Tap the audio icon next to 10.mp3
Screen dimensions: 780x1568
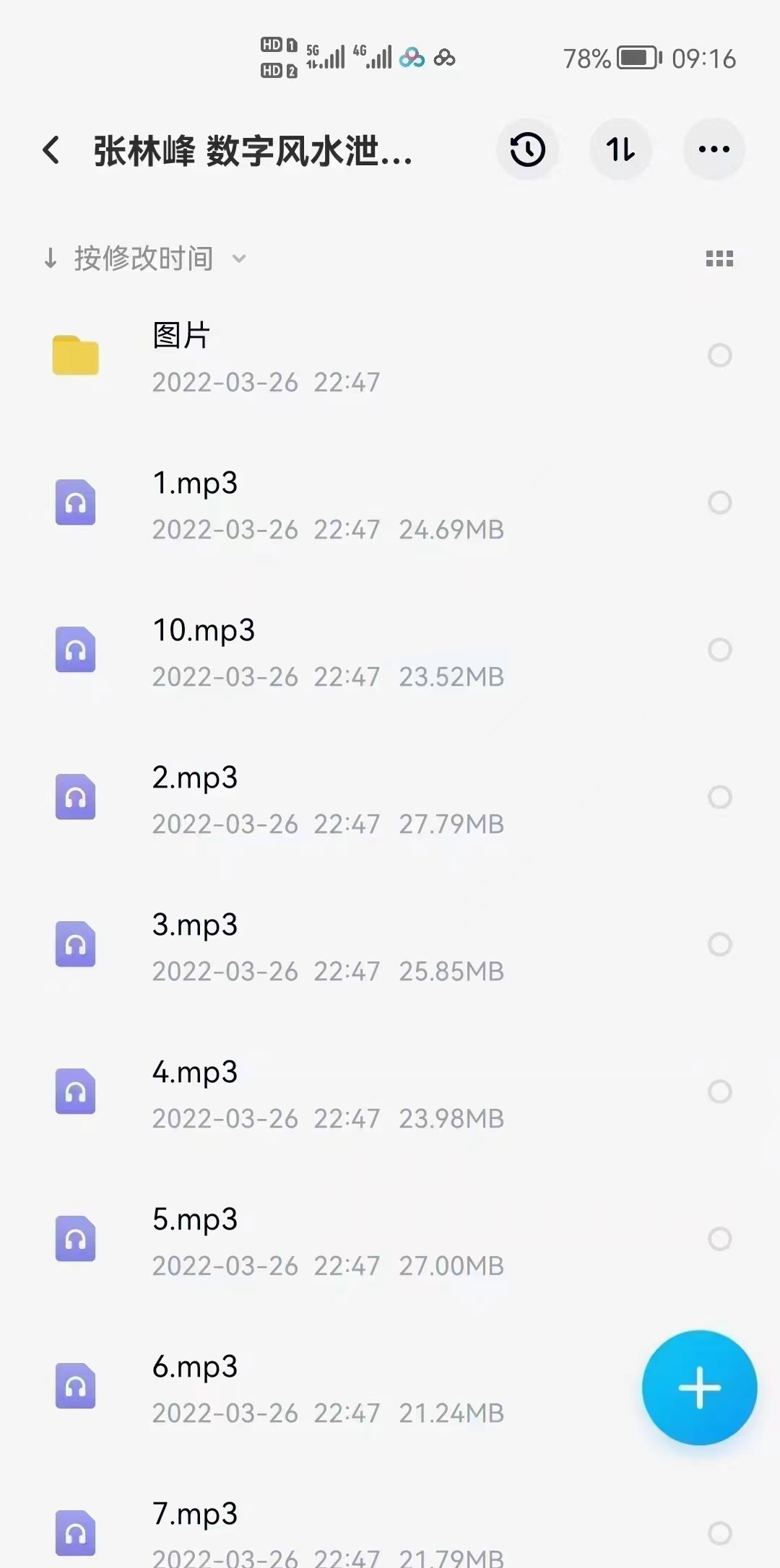tap(75, 650)
